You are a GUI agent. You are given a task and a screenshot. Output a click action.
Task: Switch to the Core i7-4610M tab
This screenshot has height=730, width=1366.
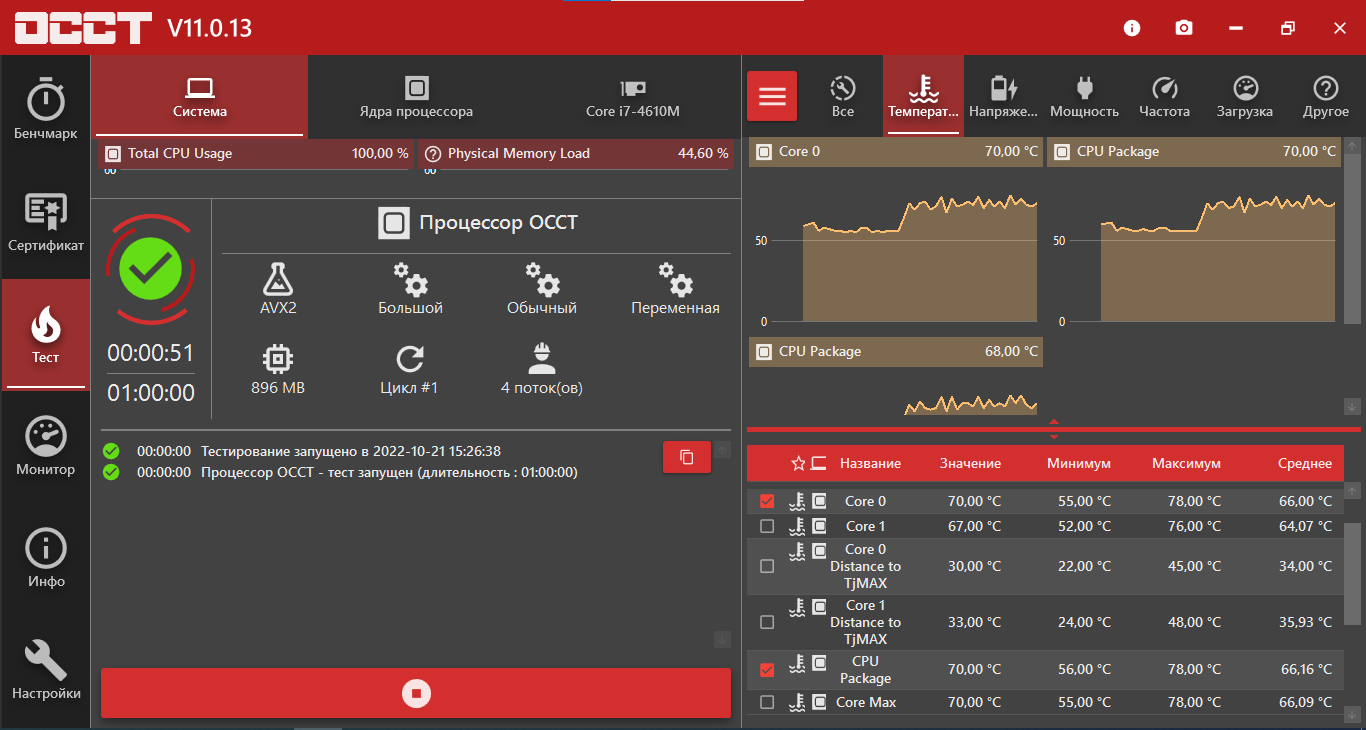click(633, 96)
